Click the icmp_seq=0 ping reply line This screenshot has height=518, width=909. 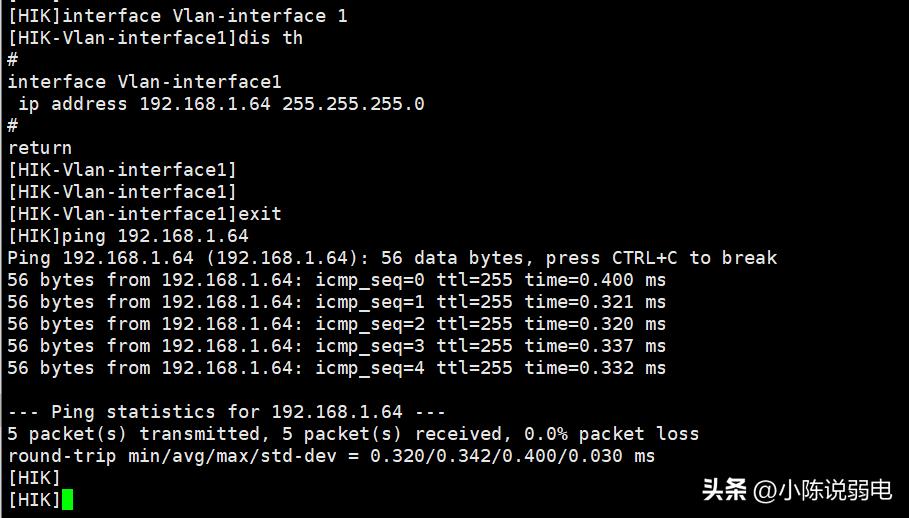tap(336, 280)
